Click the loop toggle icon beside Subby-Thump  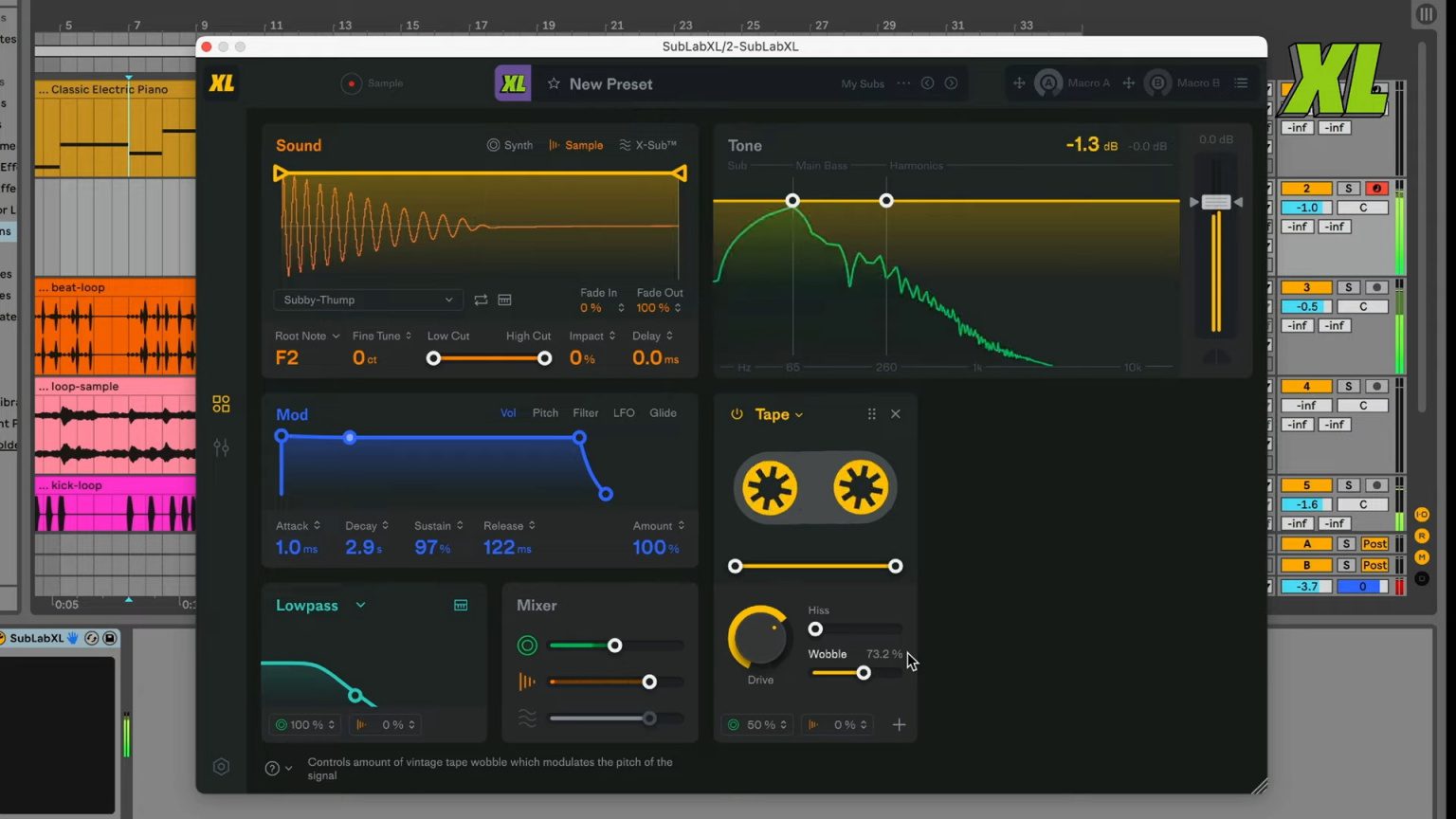point(481,300)
